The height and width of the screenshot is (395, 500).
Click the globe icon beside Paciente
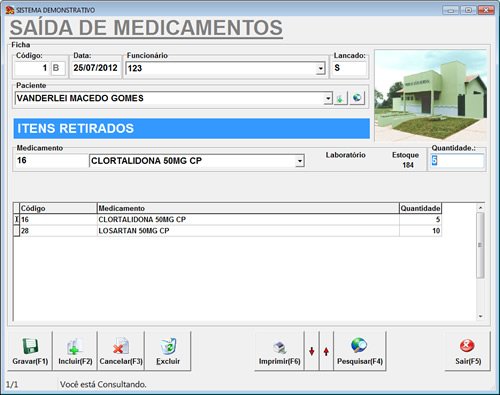(x=357, y=98)
